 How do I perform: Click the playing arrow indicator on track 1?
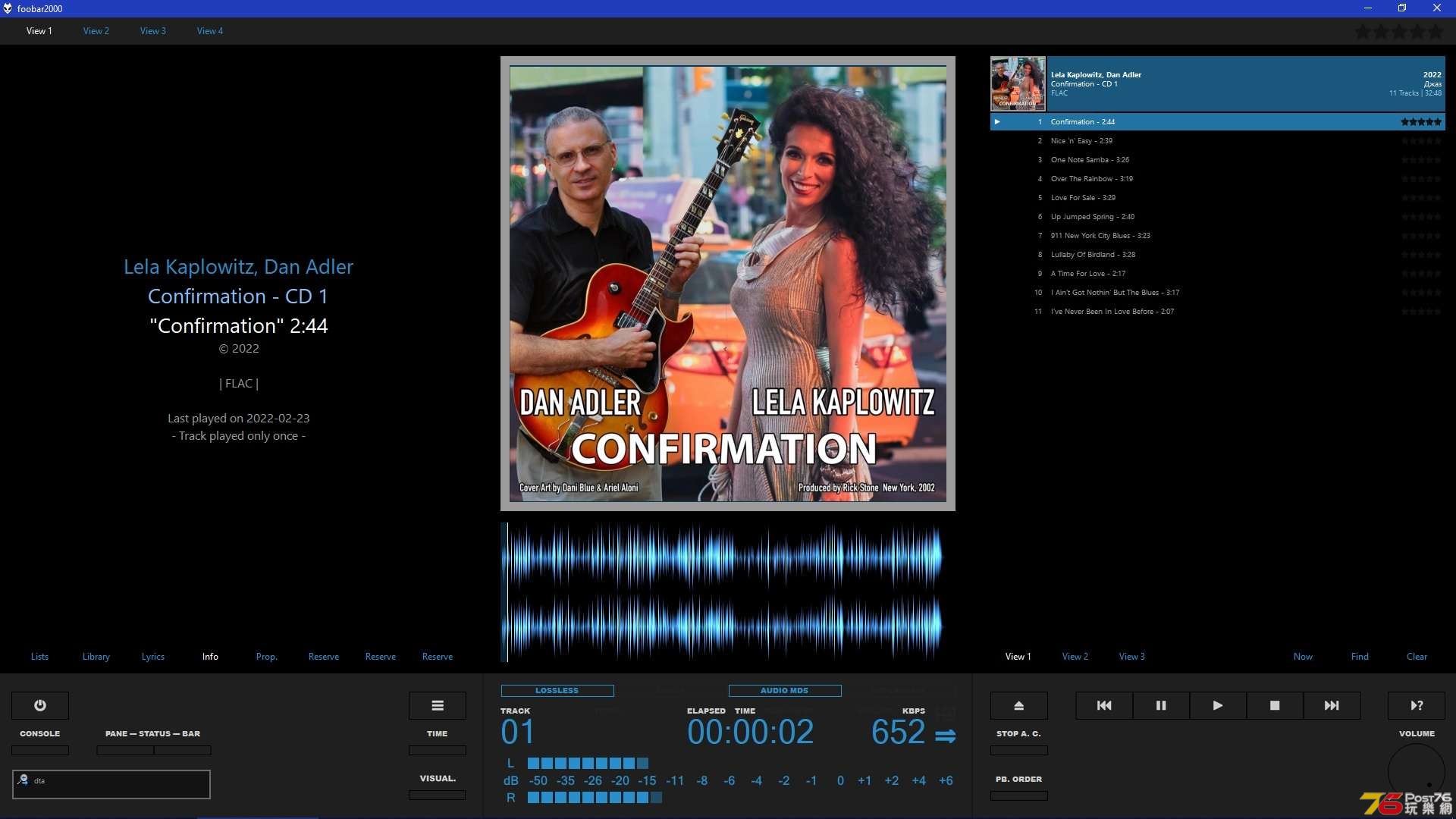(997, 121)
